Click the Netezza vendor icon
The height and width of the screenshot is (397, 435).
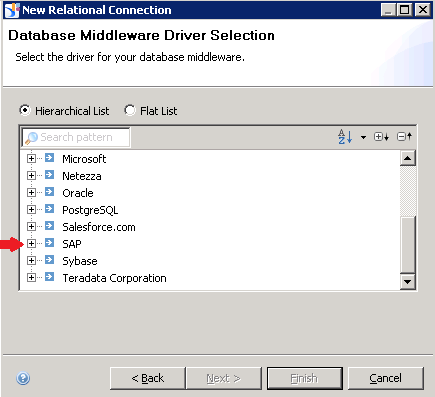coord(49,175)
